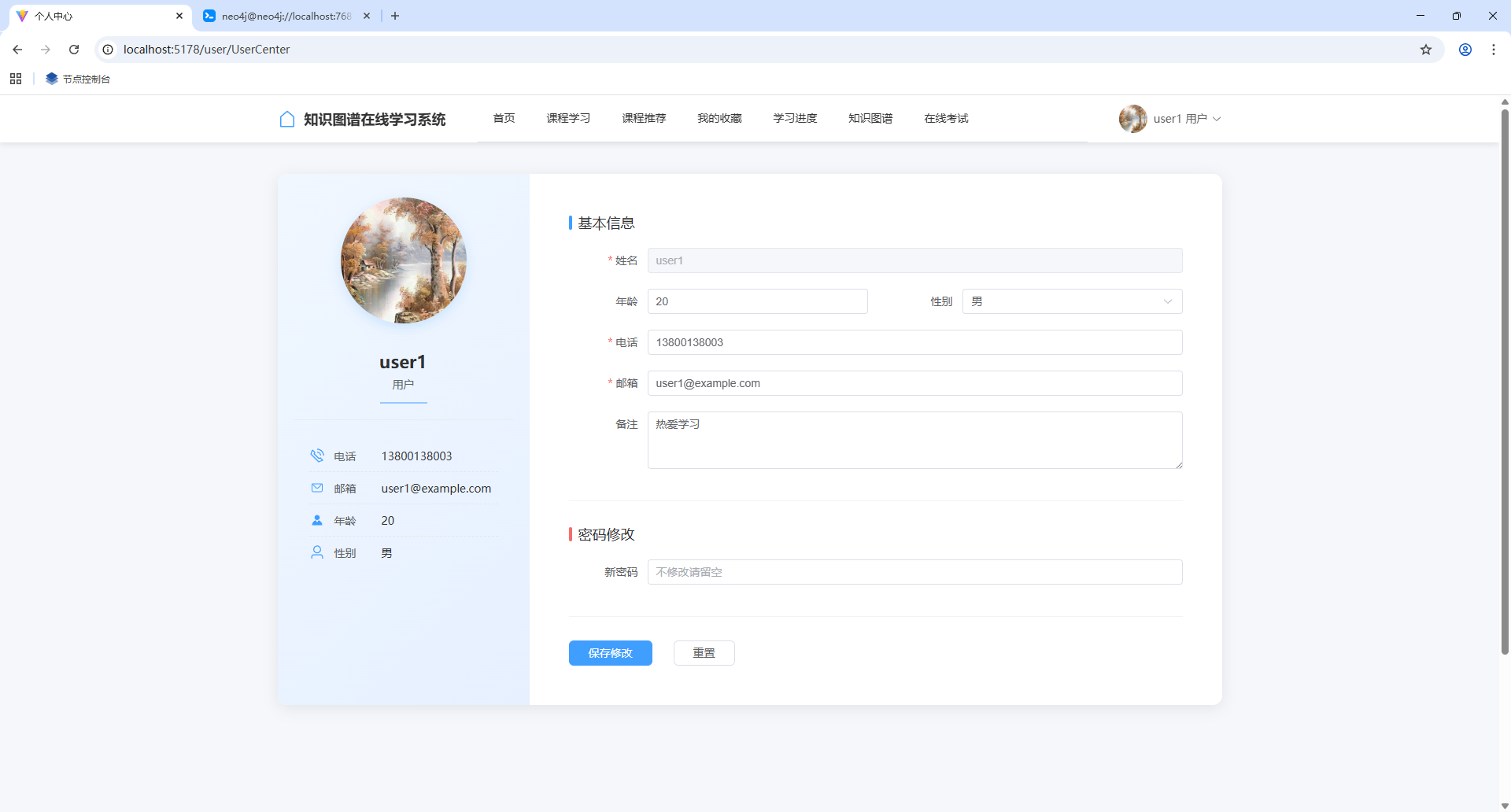Close the 个人中心 tab
This screenshot has height=812, width=1511.
click(x=179, y=16)
